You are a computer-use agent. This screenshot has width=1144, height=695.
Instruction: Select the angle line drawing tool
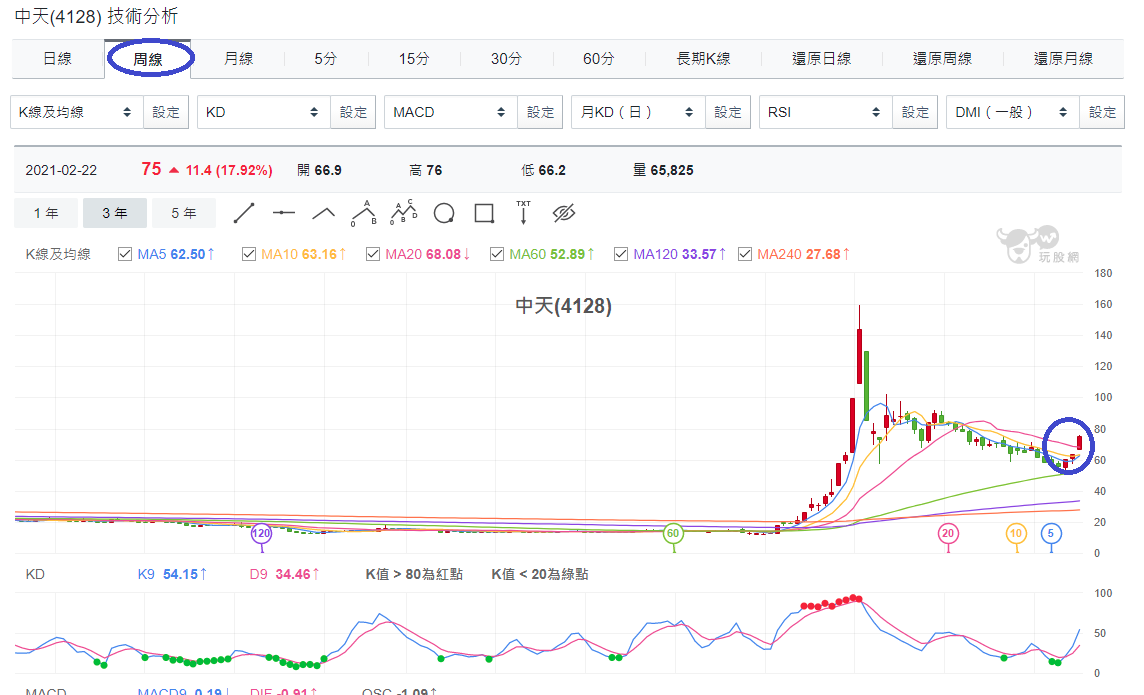323,214
